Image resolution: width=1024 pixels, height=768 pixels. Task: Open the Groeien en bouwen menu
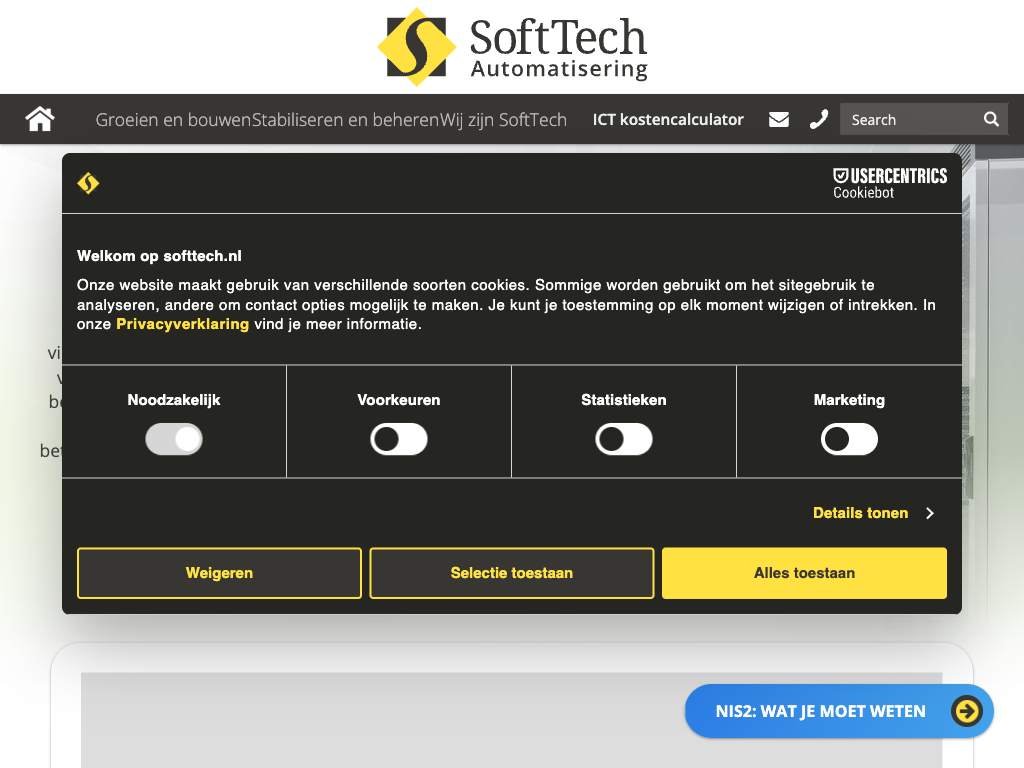pyautogui.click(x=173, y=120)
